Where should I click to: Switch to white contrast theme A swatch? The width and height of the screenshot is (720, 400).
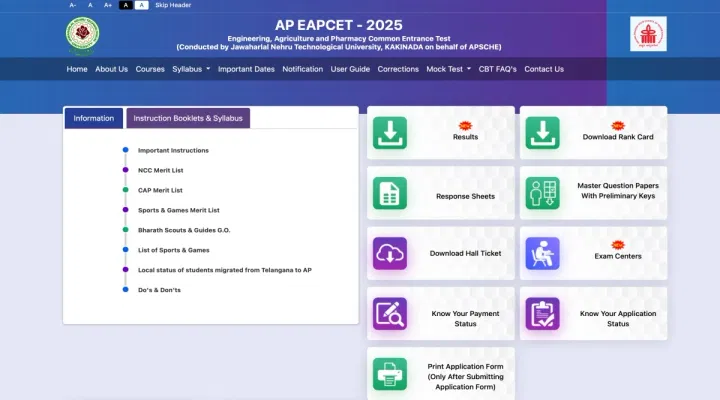click(141, 5)
